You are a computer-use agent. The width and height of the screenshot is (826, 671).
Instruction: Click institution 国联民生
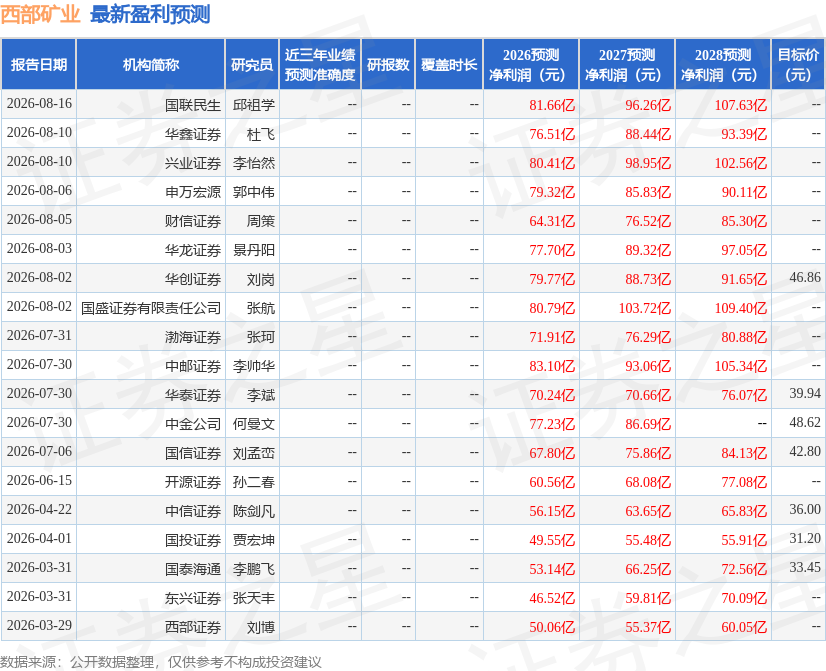tap(193, 105)
